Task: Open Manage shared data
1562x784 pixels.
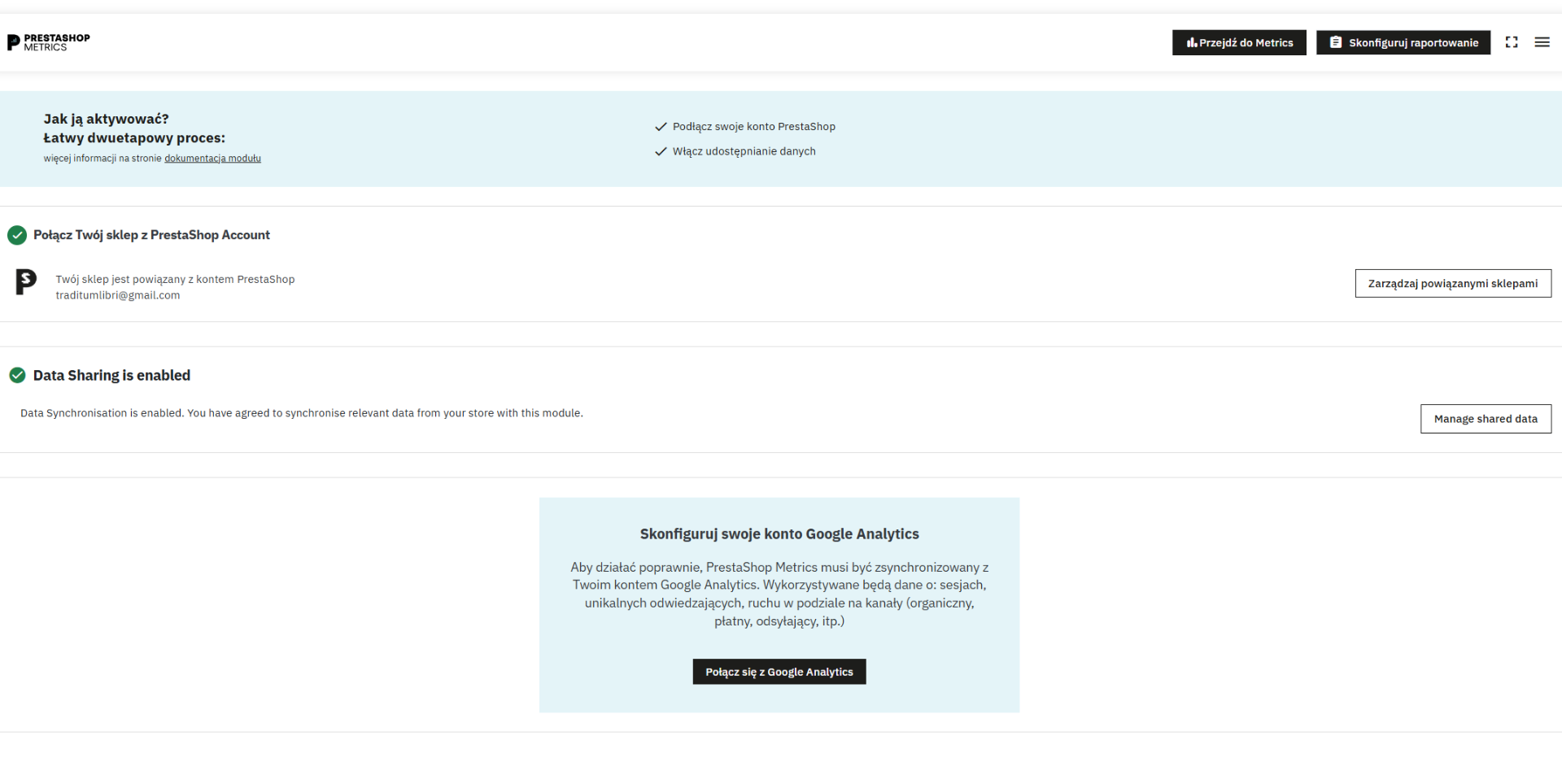Action: click(1486, 419)
